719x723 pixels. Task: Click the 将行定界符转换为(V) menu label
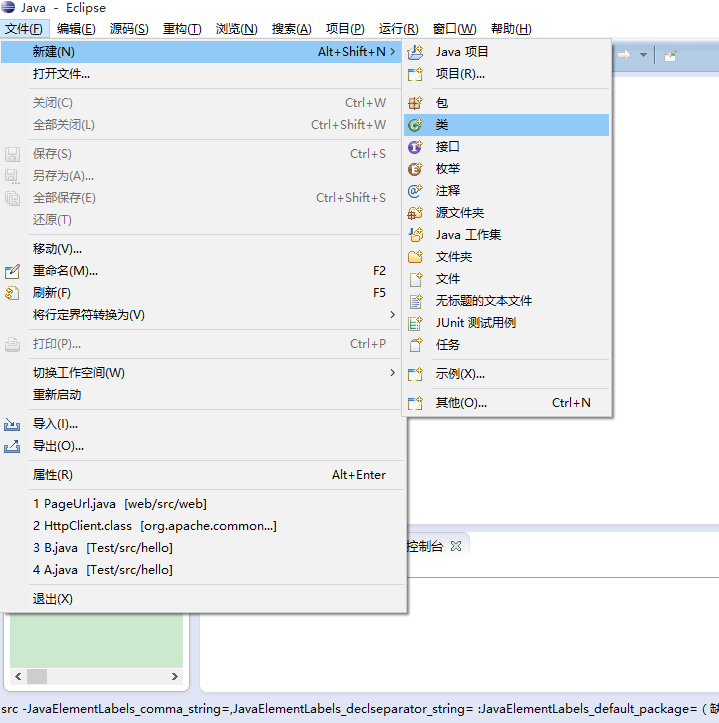tap(89, 315)
